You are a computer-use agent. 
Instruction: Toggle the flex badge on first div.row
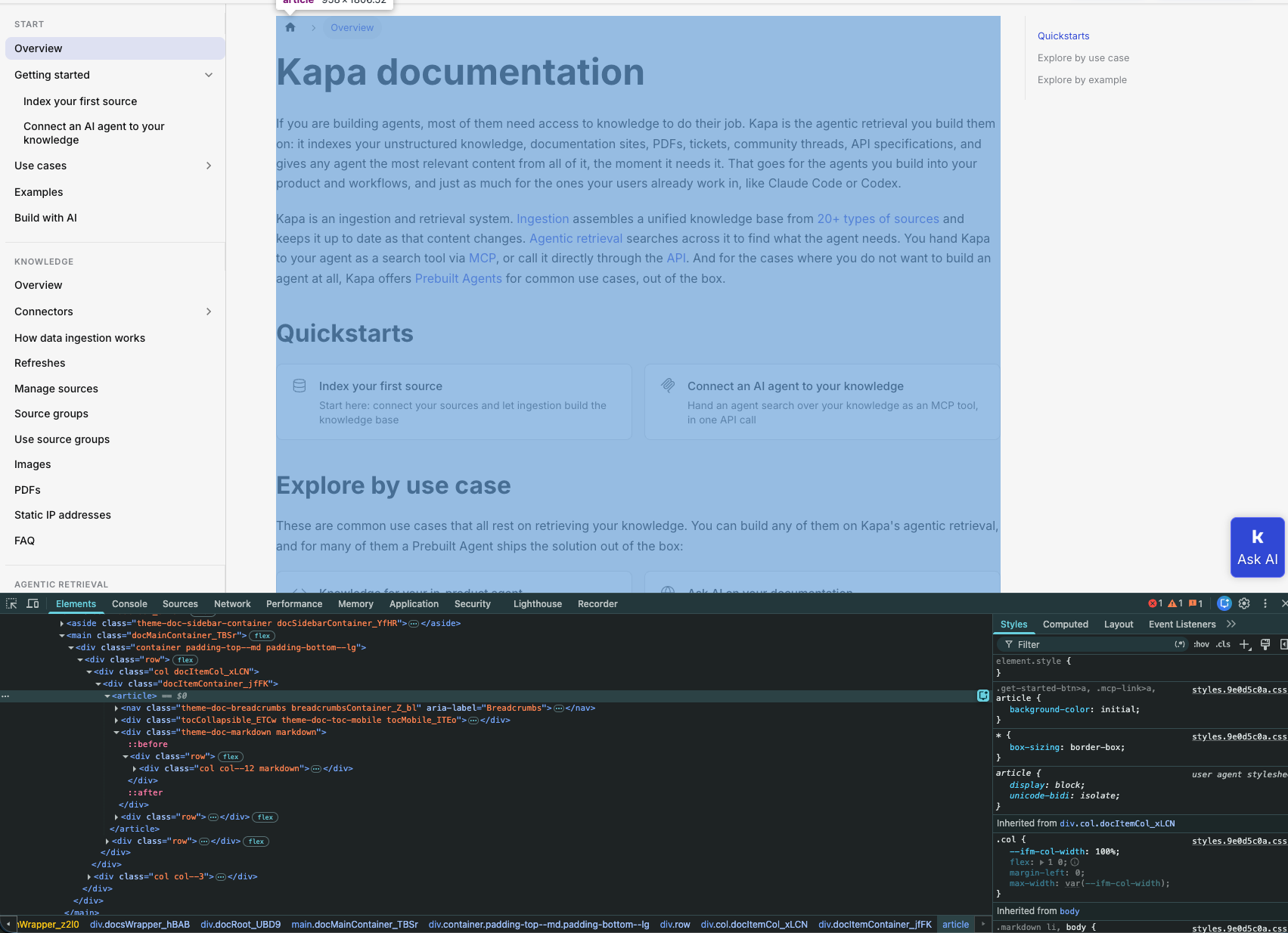tap(185, 660)
